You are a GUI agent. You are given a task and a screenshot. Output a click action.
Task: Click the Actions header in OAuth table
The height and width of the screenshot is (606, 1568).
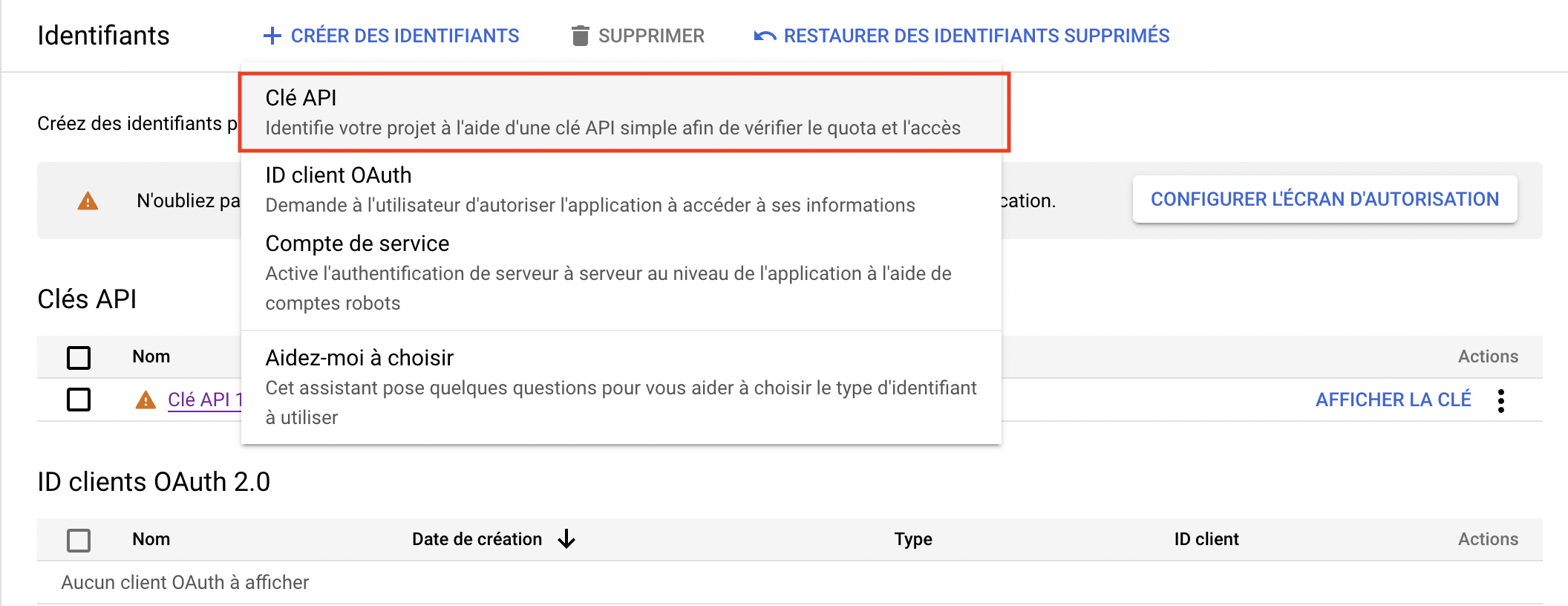(1488, 539)
